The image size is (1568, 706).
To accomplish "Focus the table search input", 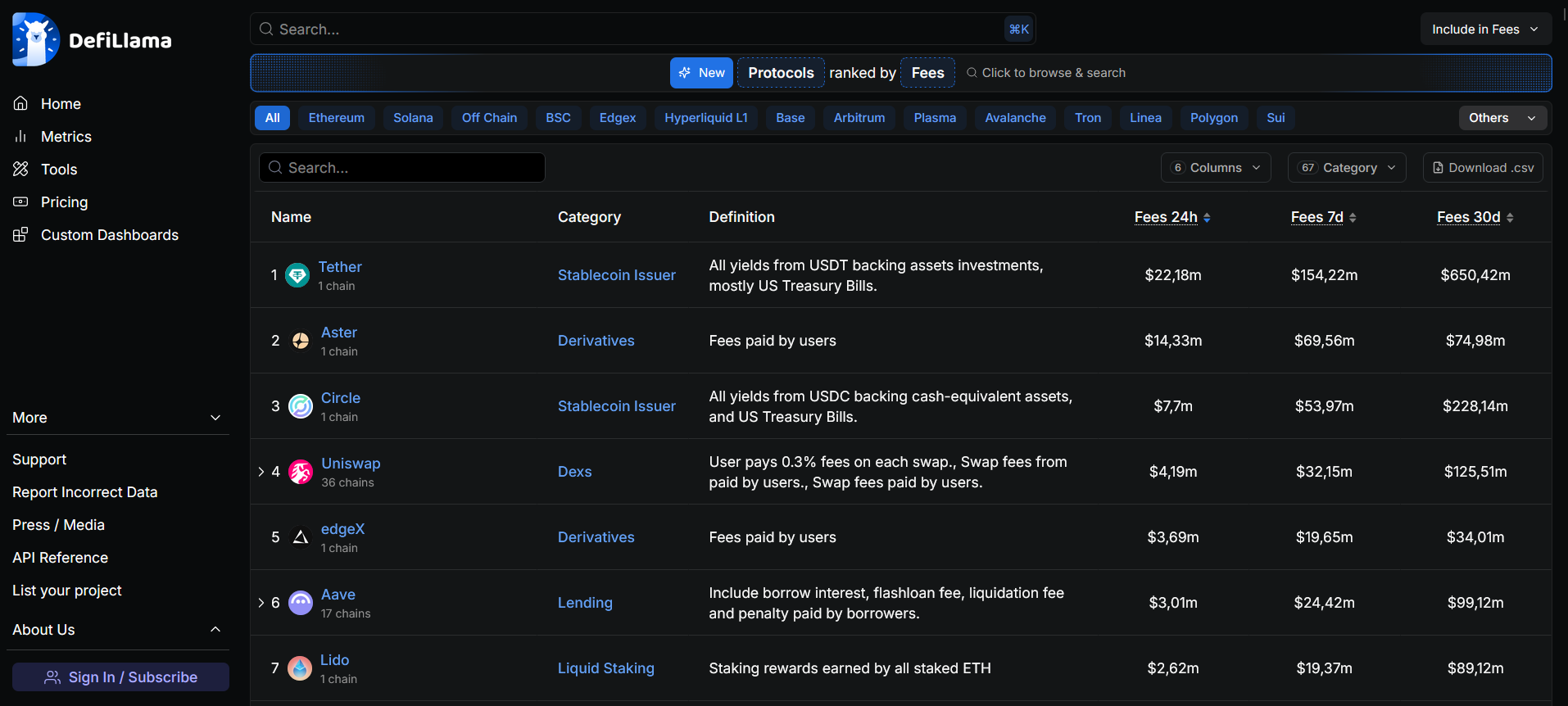I will pyautogui.click(x=402, y=167).
